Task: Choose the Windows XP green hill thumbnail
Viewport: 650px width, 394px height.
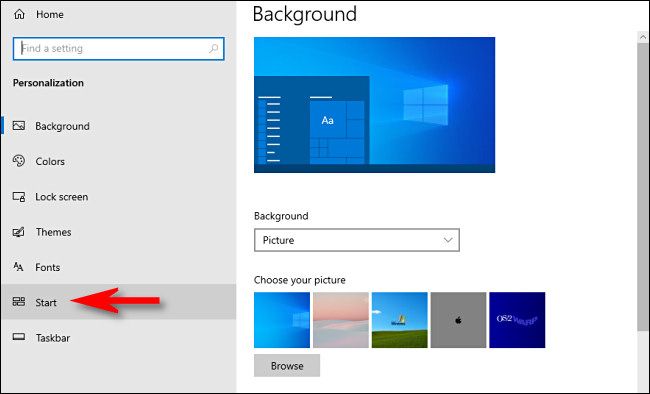Action: pyautogui.click(x=400, y=320)
